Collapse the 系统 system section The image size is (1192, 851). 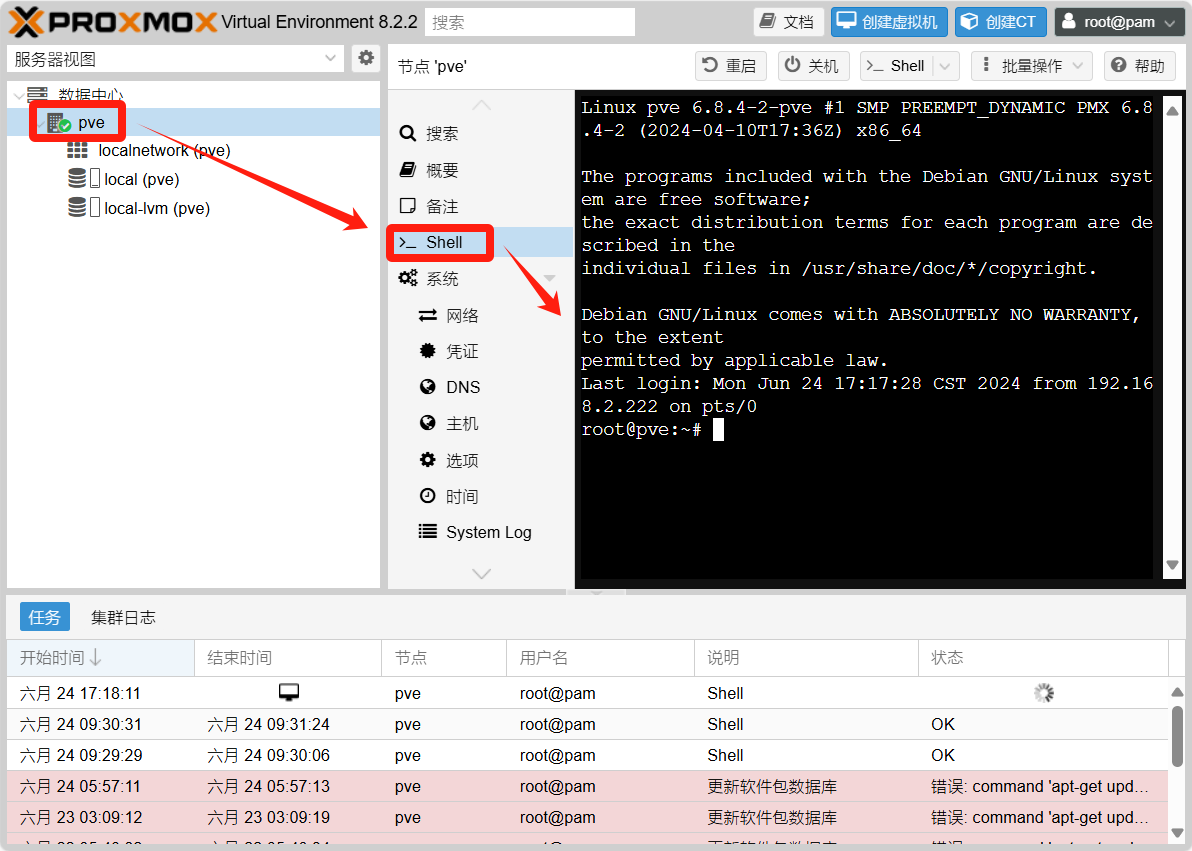(549, 279)
